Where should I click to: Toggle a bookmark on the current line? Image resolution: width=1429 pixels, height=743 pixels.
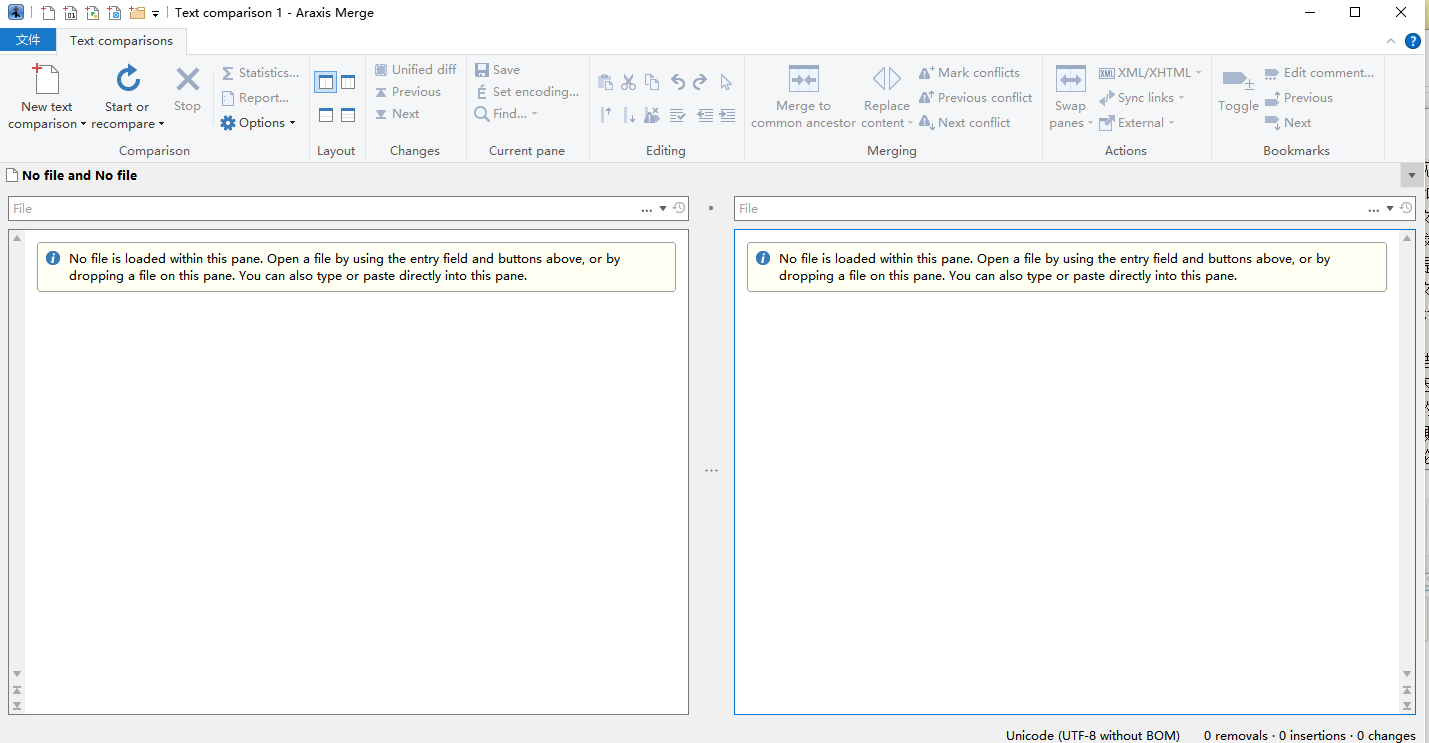point(1238,90)
